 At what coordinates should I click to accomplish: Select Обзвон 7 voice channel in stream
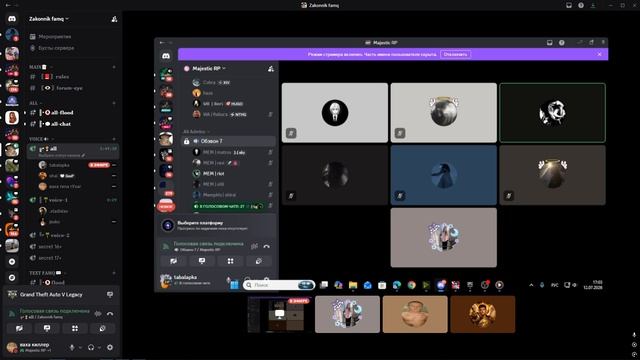[x=229, y=141]
